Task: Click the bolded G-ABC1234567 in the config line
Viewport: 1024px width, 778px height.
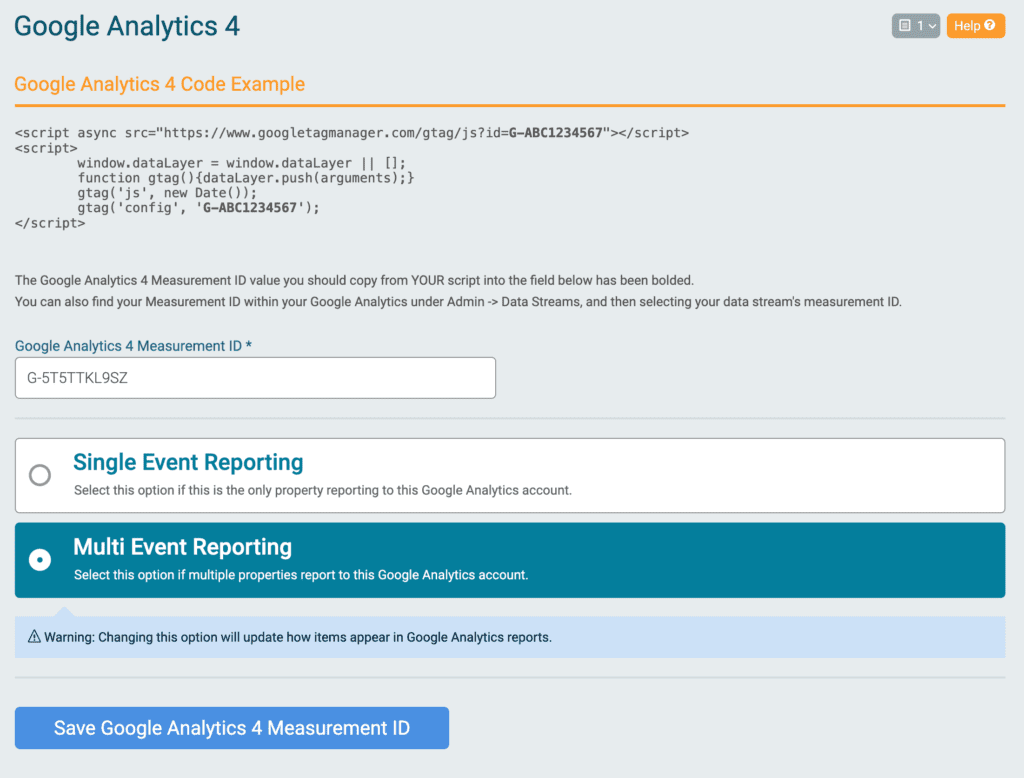Action: pyautogui.click(x=249, y=208)
